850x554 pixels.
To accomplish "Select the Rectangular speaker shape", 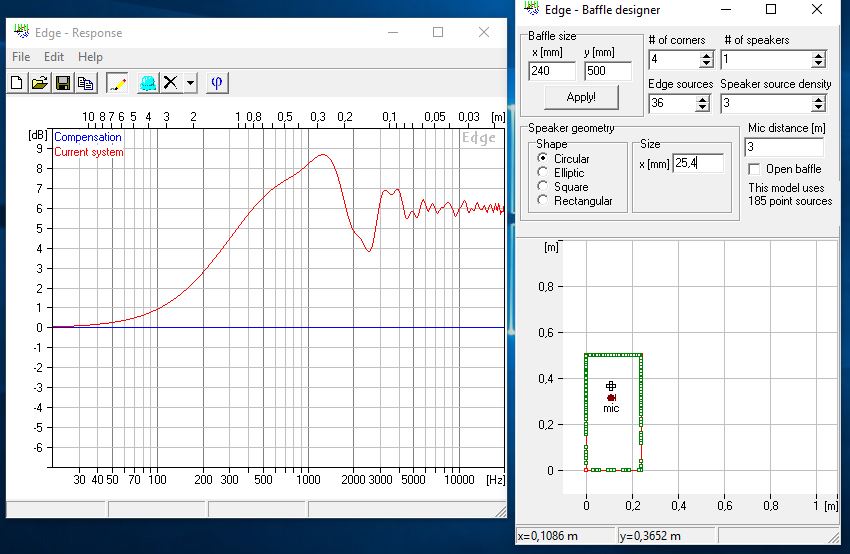I will 542,200.
